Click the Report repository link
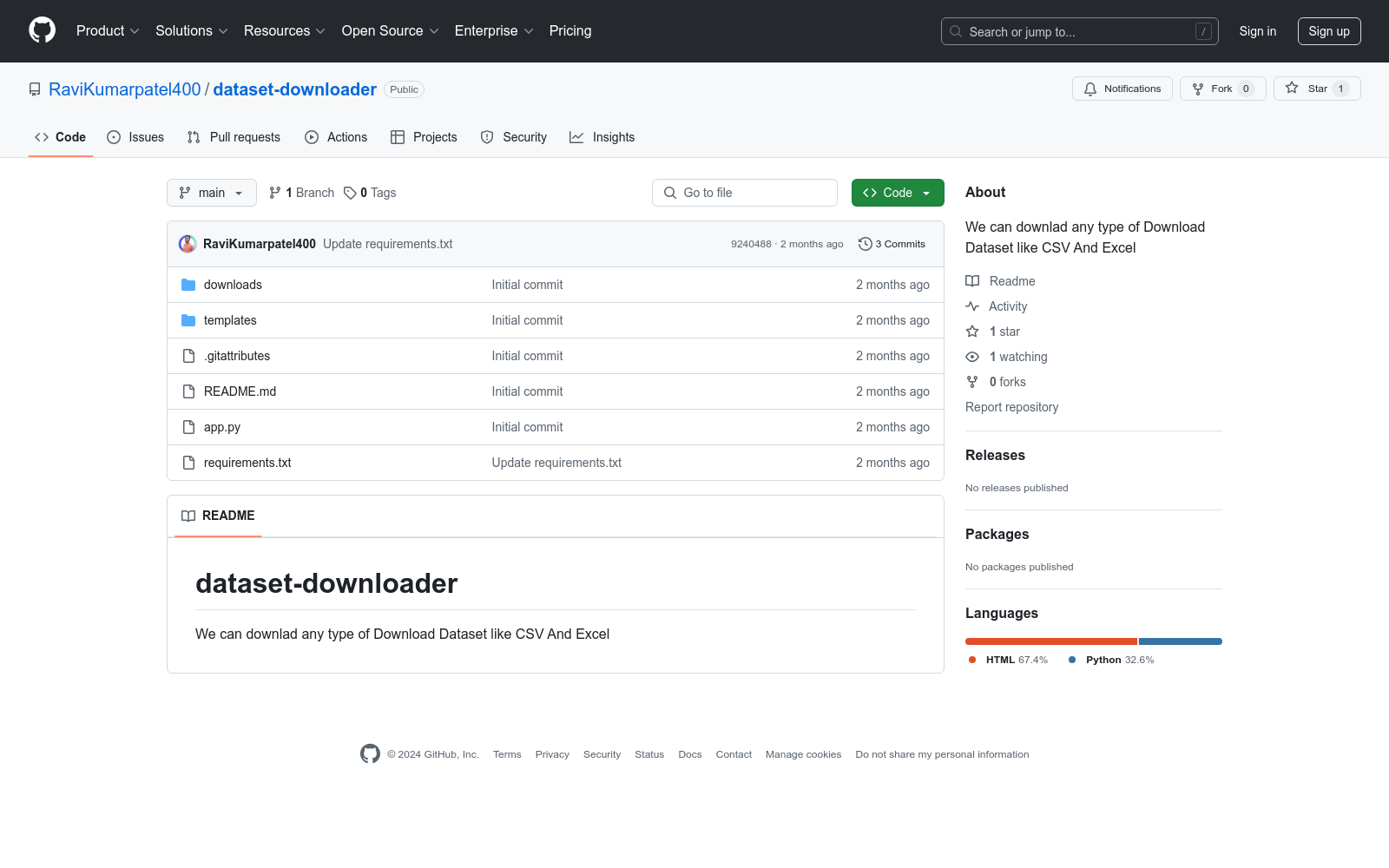The width and height of the screenshot is (1389, 868). click(1011, 407)
